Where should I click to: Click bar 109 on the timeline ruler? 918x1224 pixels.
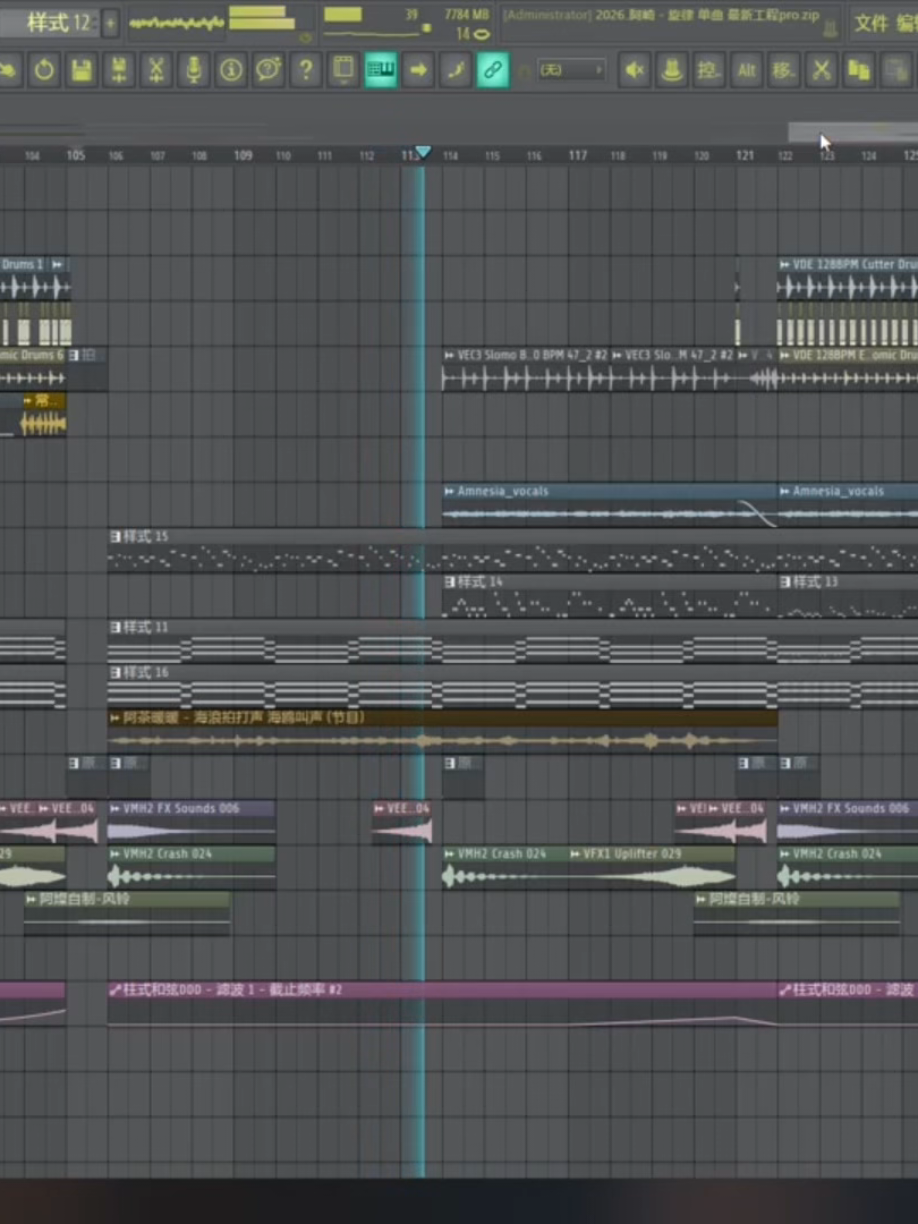[243, 156]
